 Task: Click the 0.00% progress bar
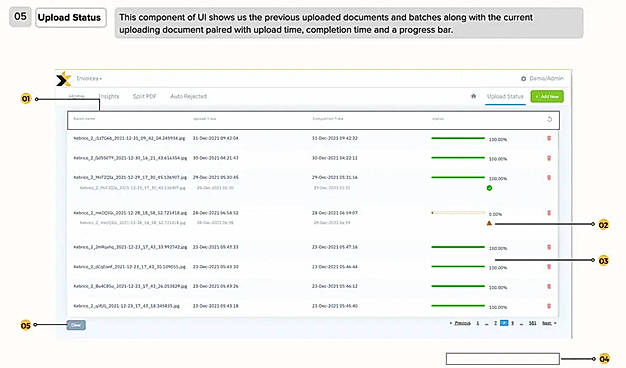coord(458,213)
